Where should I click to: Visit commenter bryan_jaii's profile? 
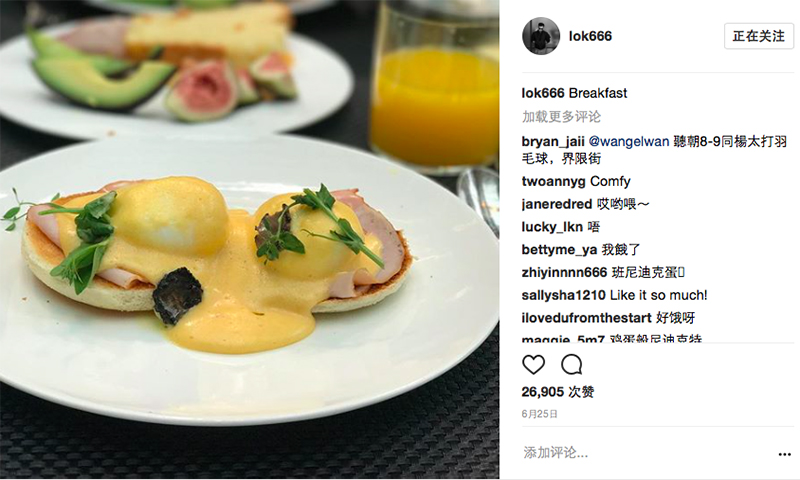(x=553, y=141)
